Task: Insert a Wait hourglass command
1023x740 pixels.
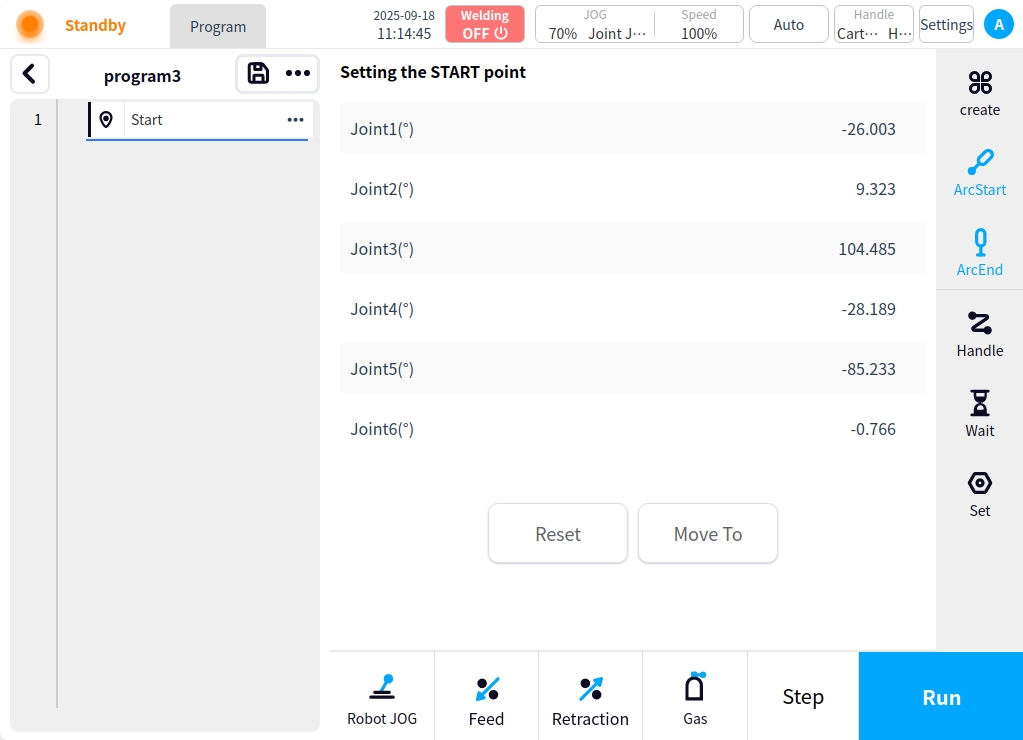Action: click(x=979, y=413)
